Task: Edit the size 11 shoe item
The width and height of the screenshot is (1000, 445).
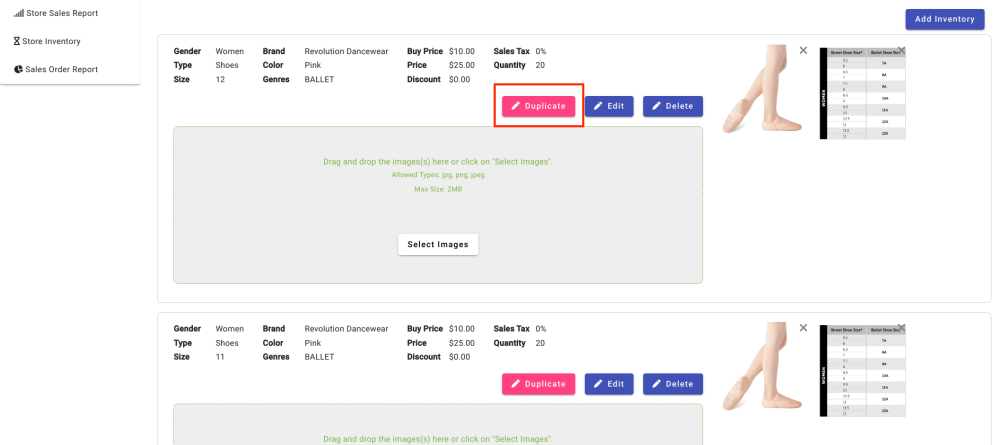Action: coord(609,384)
